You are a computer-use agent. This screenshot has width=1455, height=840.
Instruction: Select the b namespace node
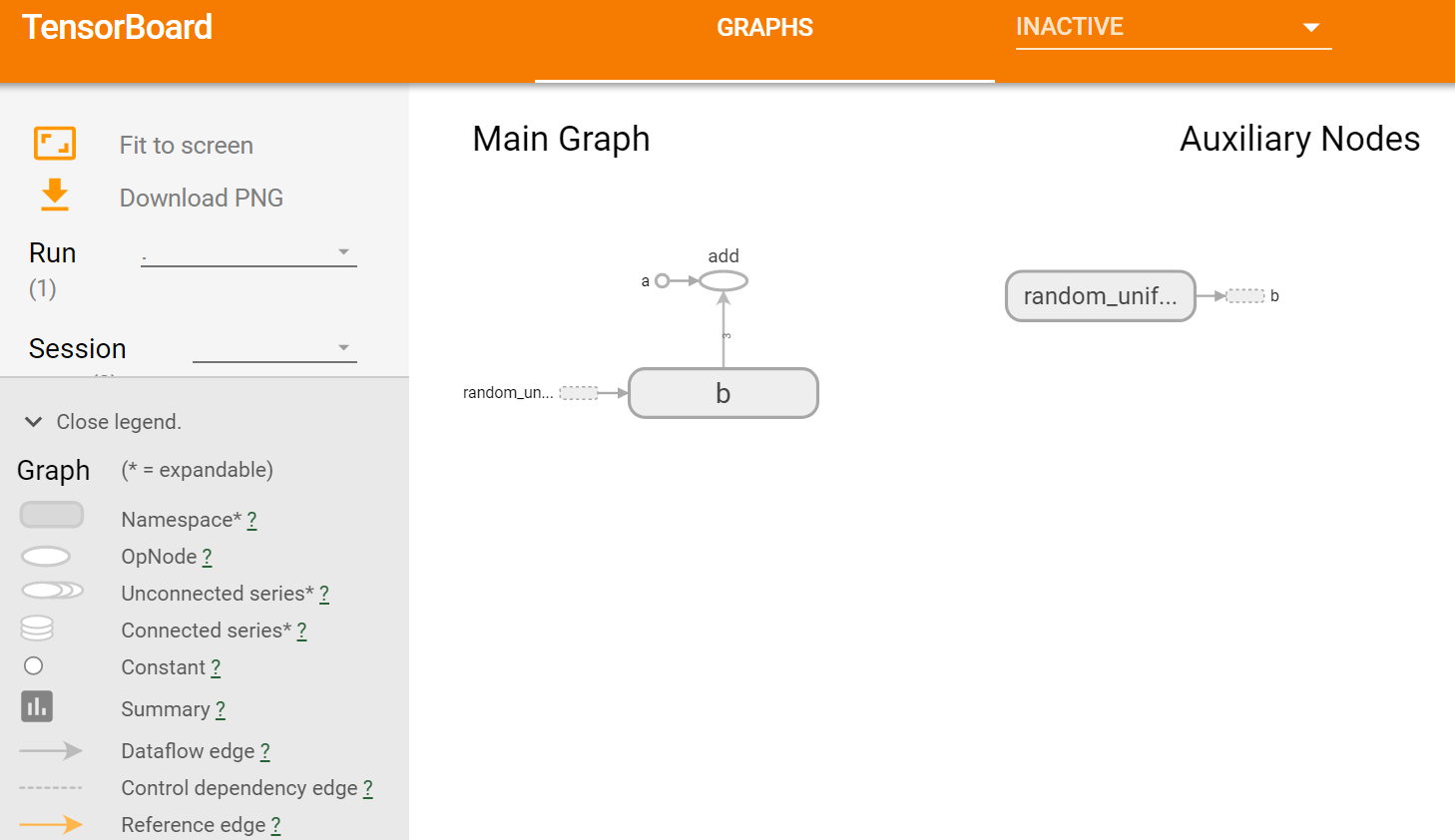point(724,393)
